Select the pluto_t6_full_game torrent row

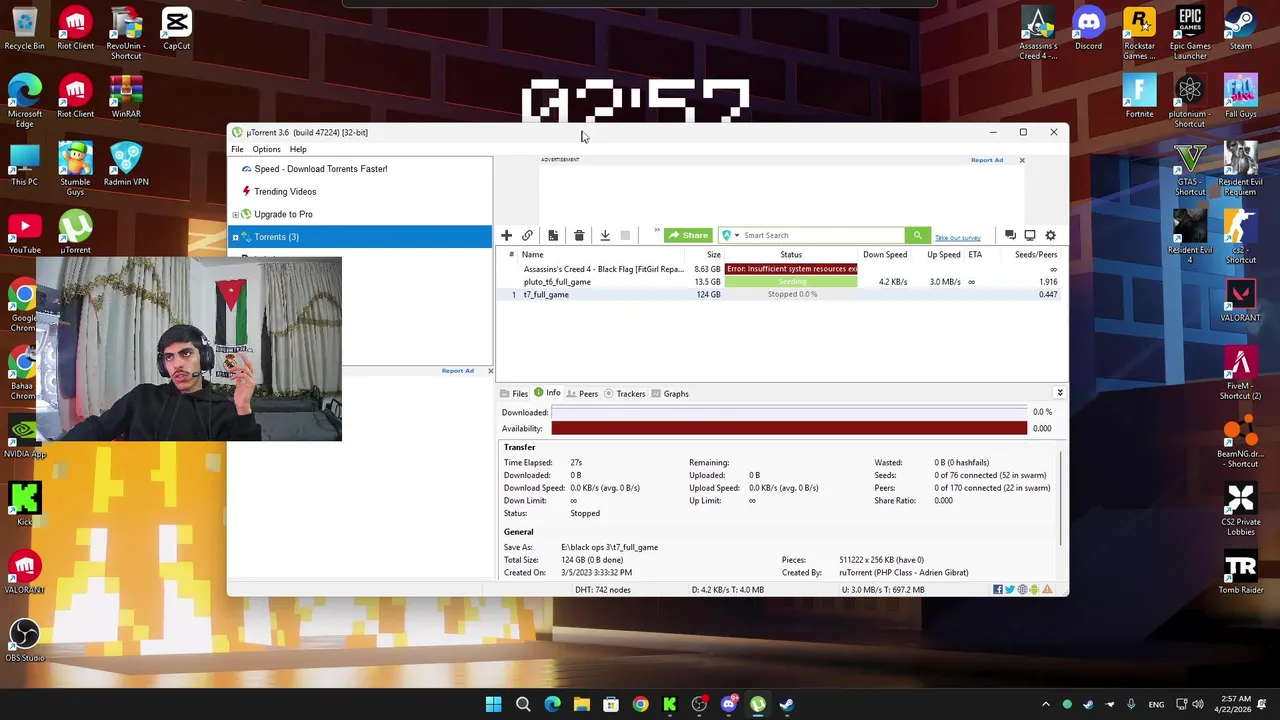pyautogui.click(x=782, y=282)
